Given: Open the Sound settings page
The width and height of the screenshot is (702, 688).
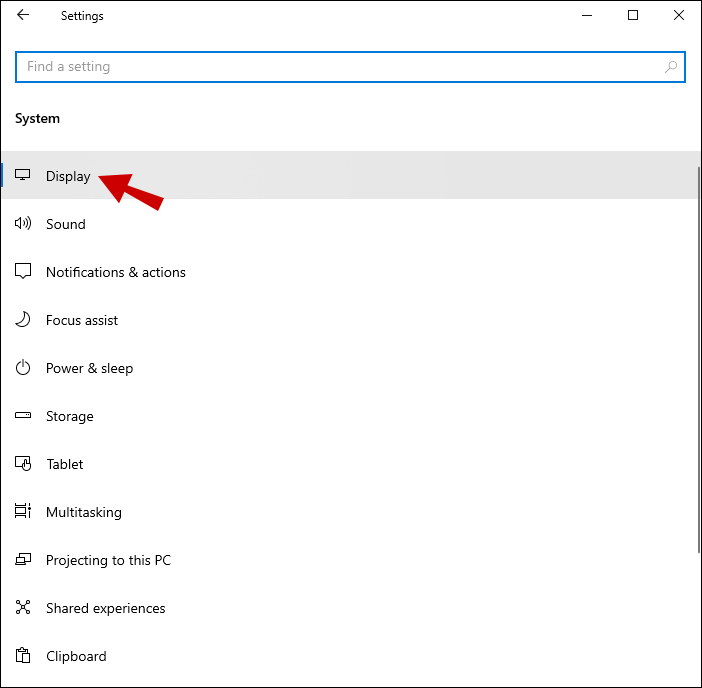Looking at the screenshot, I should click(x=66, y=224).
